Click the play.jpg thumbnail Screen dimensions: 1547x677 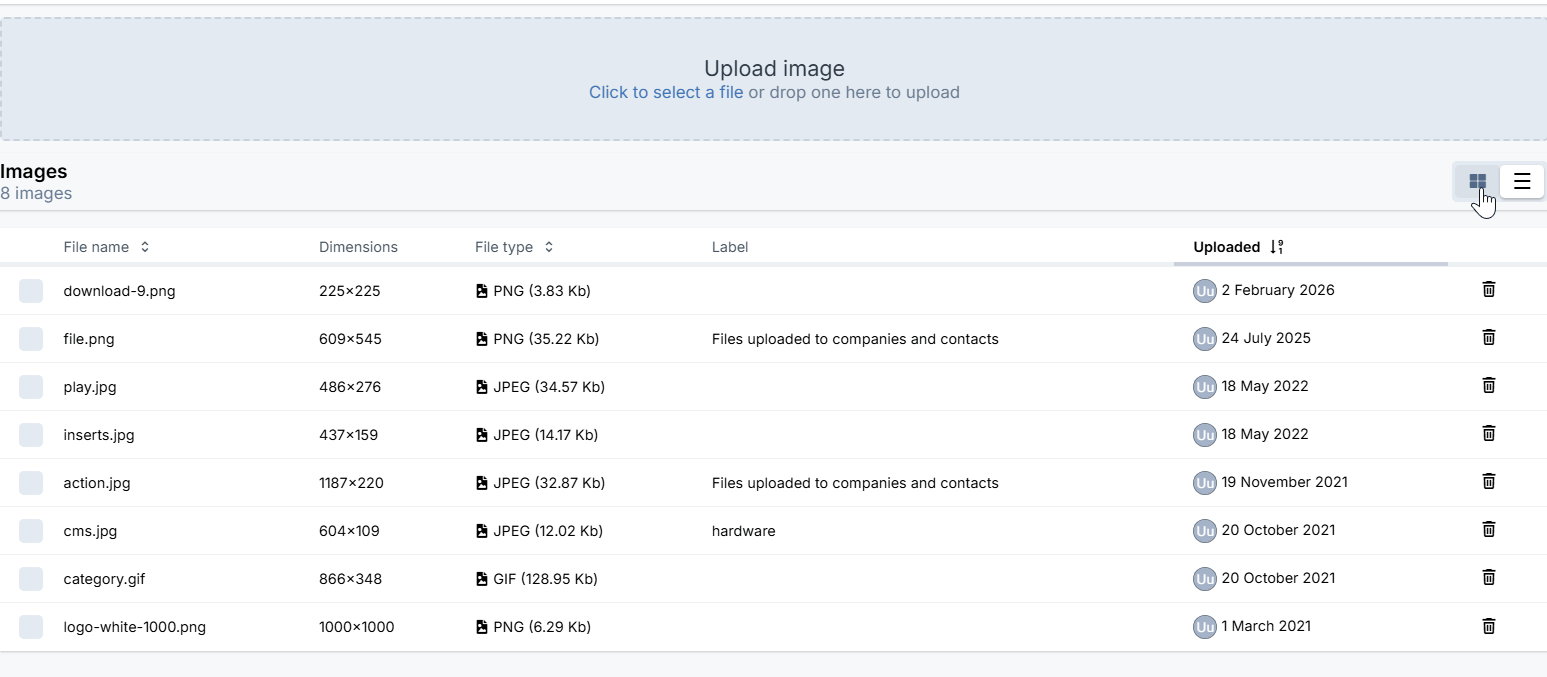[x=31, y=387]
